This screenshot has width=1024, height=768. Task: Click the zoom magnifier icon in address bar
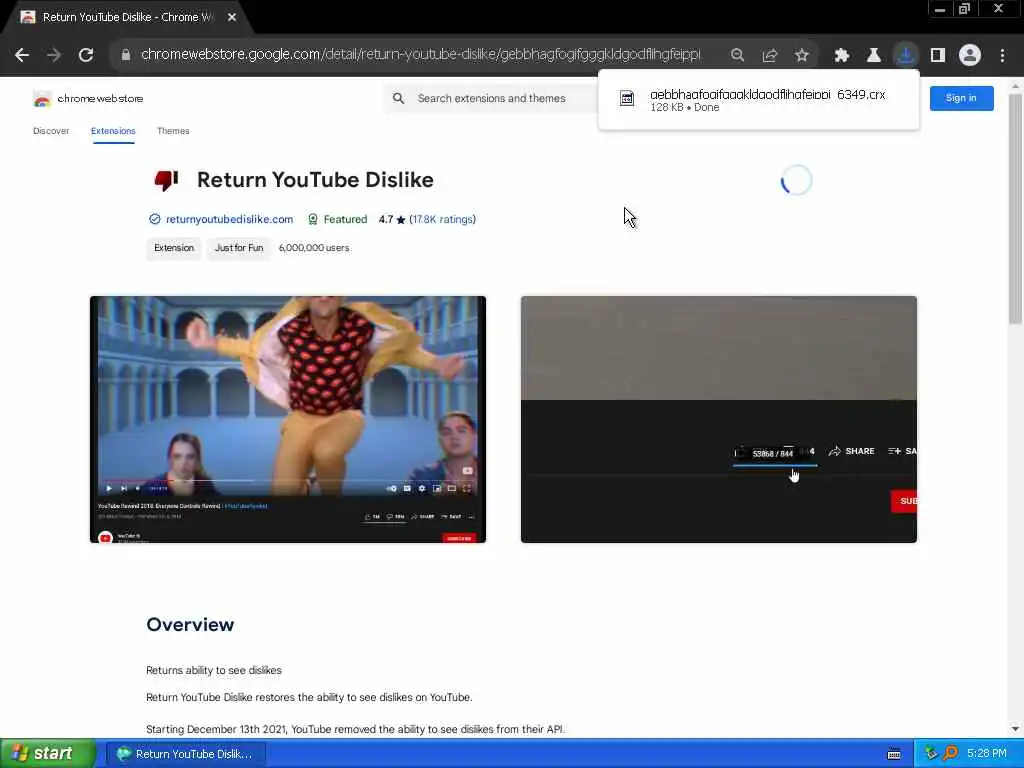[x=737, y=55]
